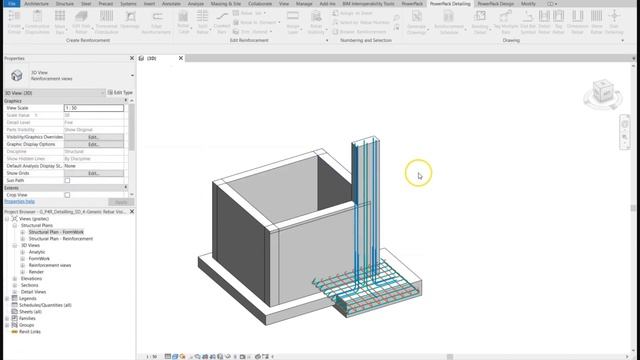The height and width of the screenshot is (360, 640).
Task: Select Reinforcement views under 3D Views
Action: coord(50,265)
